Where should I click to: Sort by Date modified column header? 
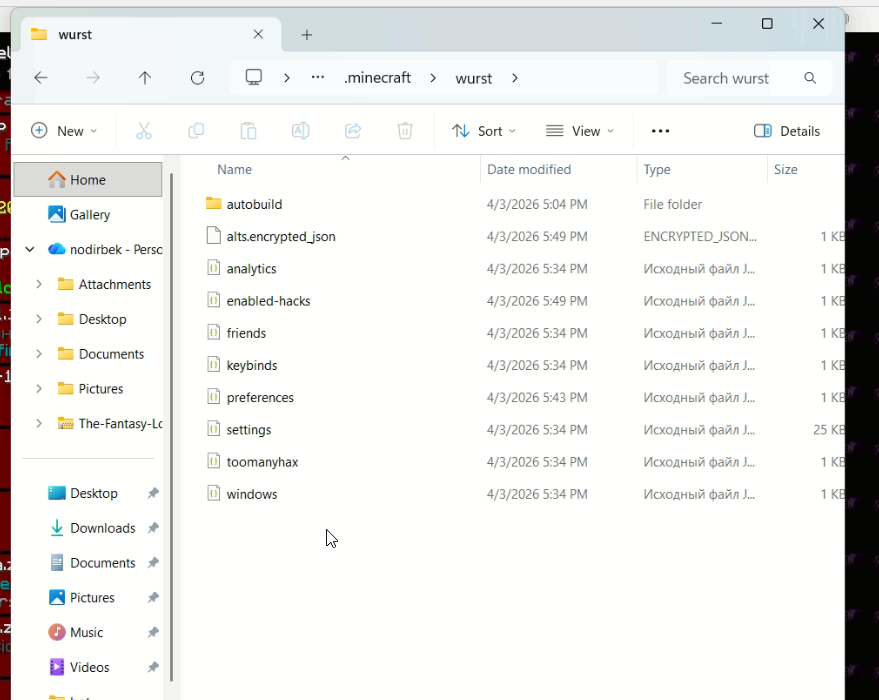click(529, 169)
